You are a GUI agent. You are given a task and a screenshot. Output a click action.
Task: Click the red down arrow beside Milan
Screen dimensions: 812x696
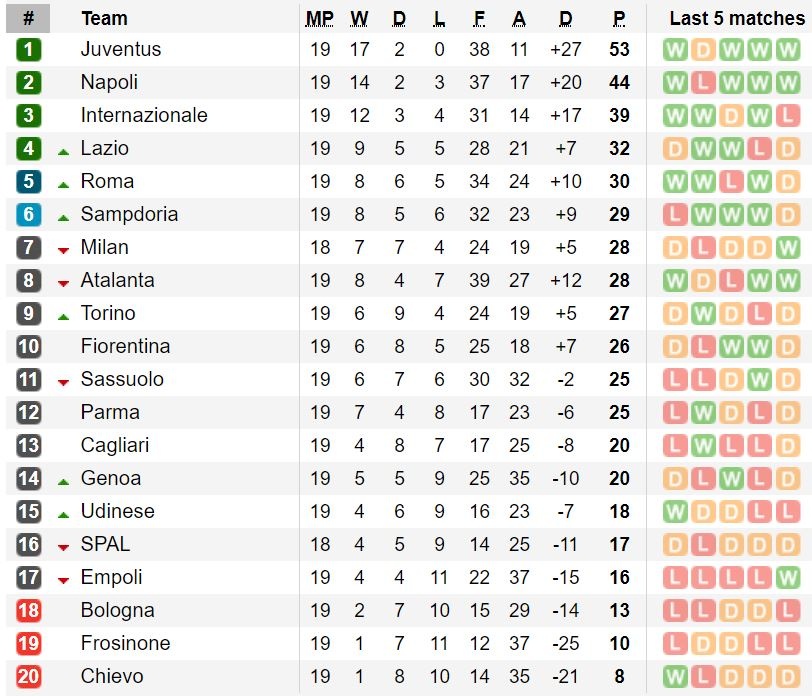point(63,249)
